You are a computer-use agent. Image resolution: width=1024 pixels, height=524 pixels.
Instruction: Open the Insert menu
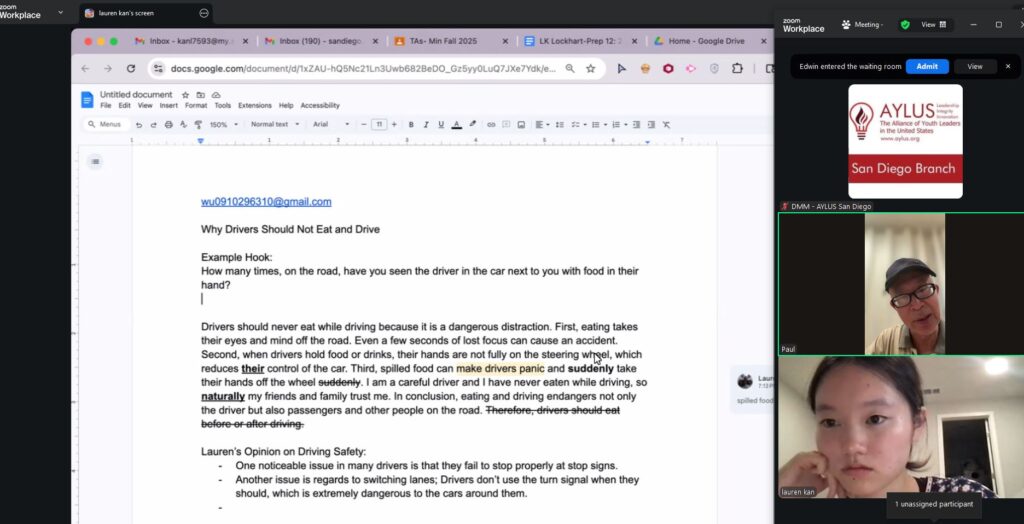pyautogui.click(x=169, y=105)
